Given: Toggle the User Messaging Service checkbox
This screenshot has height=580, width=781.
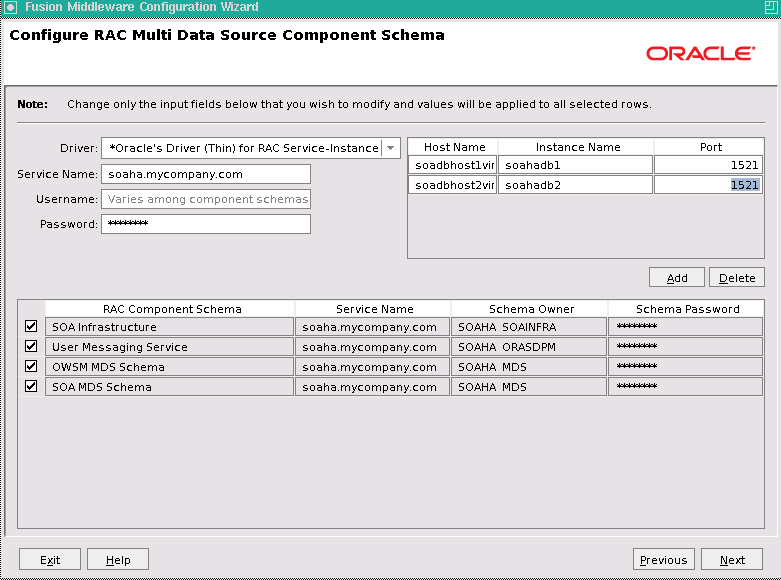Looking at the screenshot, I should tap(31, 346).
